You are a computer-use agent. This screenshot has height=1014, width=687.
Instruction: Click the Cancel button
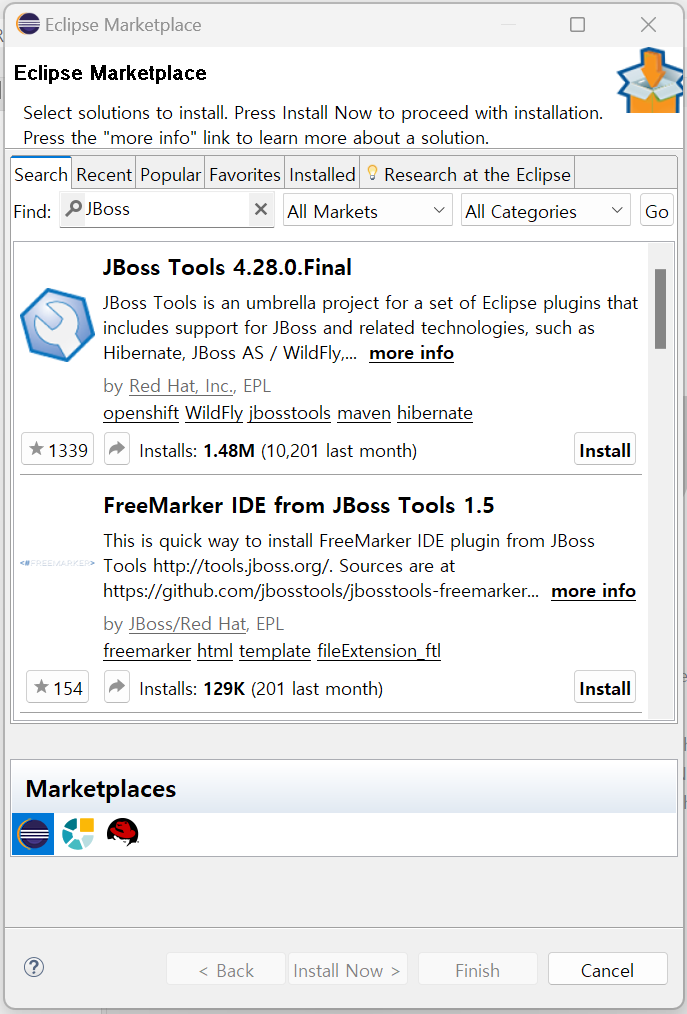(x=607, y=969)
